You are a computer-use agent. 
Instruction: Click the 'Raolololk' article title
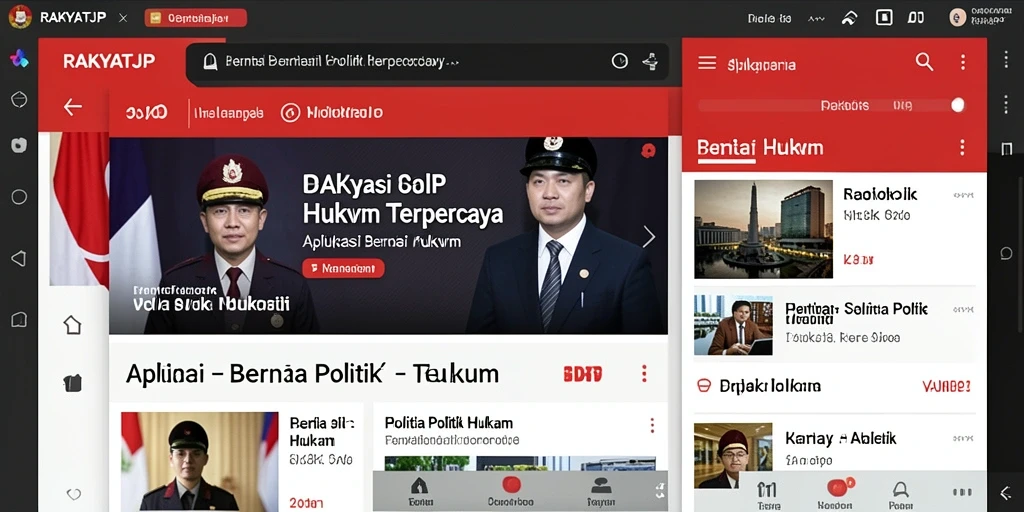[880, 195]
